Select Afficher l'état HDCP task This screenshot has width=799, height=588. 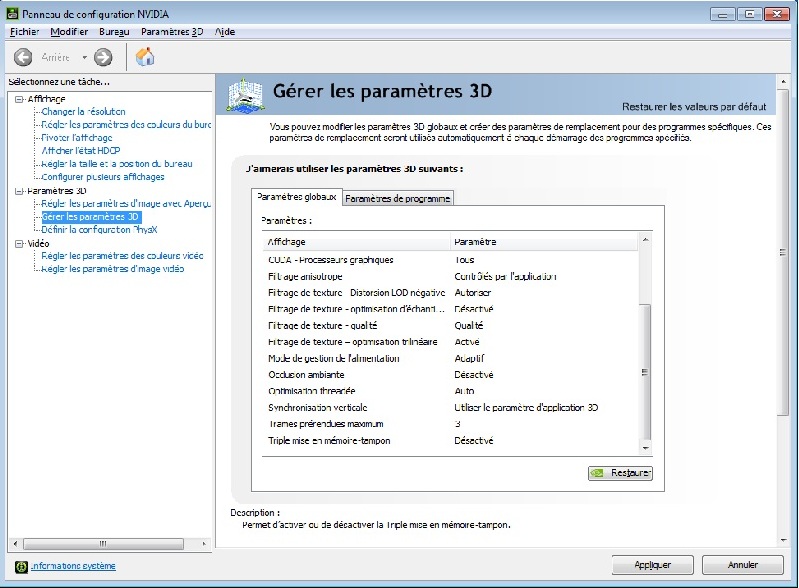tap(81, 150)
